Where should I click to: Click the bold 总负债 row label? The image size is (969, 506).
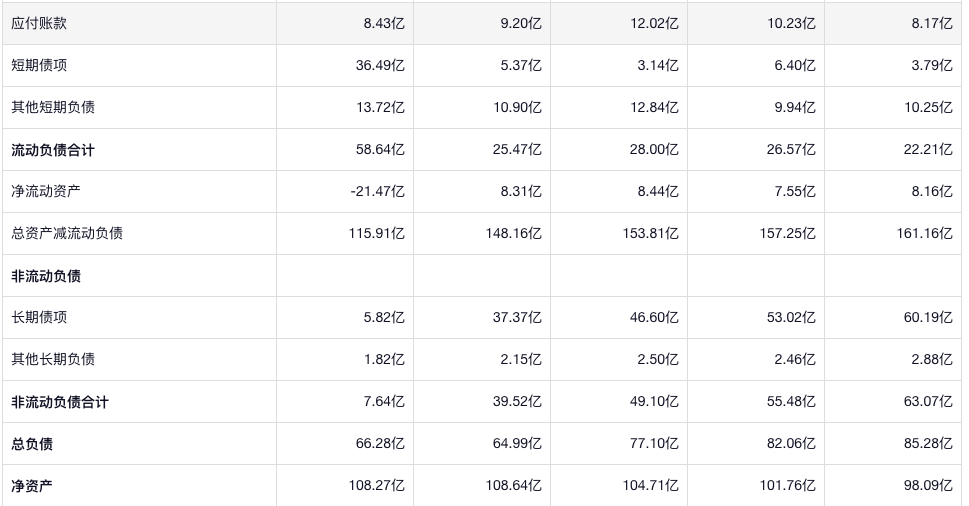[32, 444]
